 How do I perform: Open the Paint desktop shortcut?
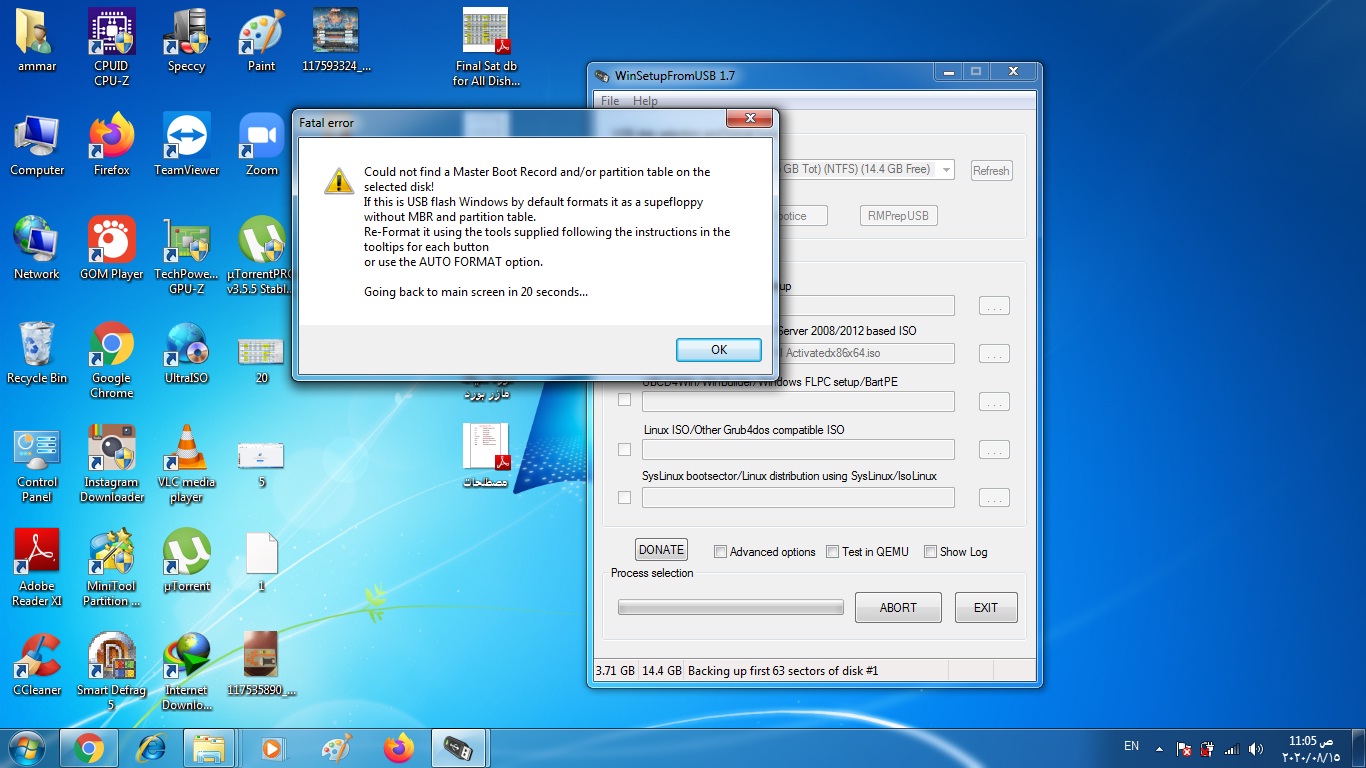pos(261,41)
